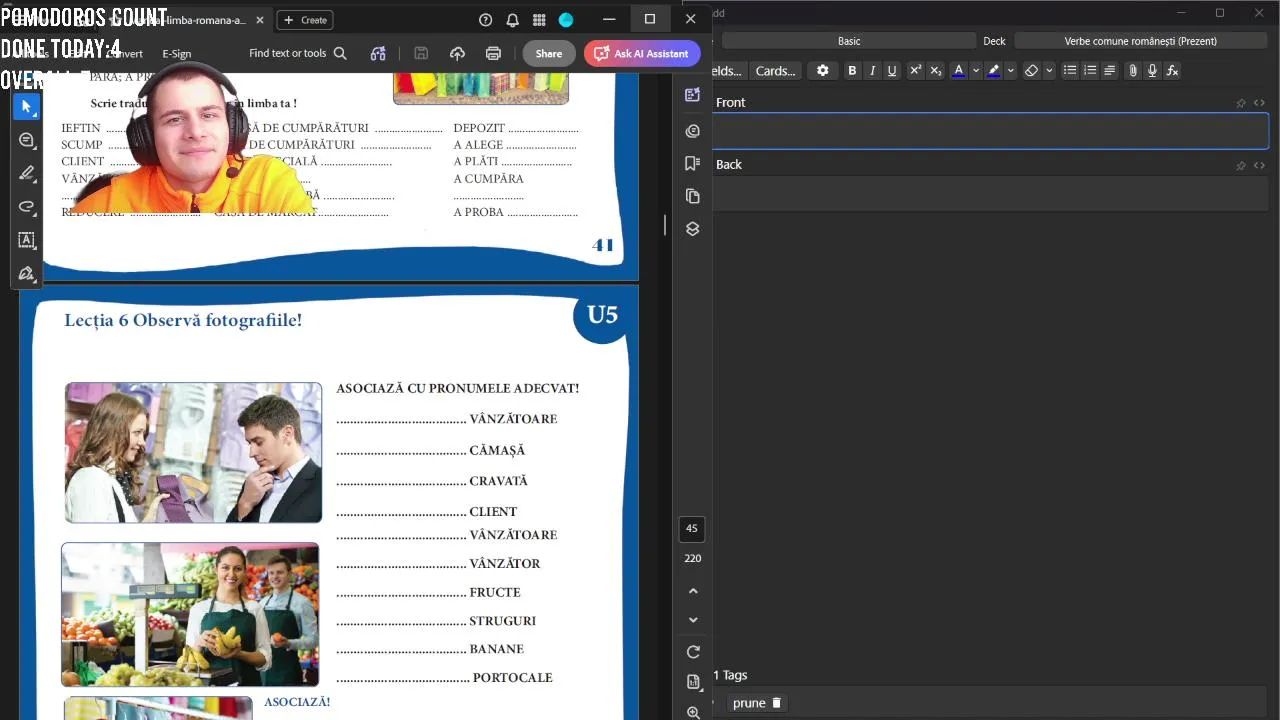This screenshot has height=720, width=1280.
Task: Toggle bold formatting in Anki
Action: tap(852, 71)
